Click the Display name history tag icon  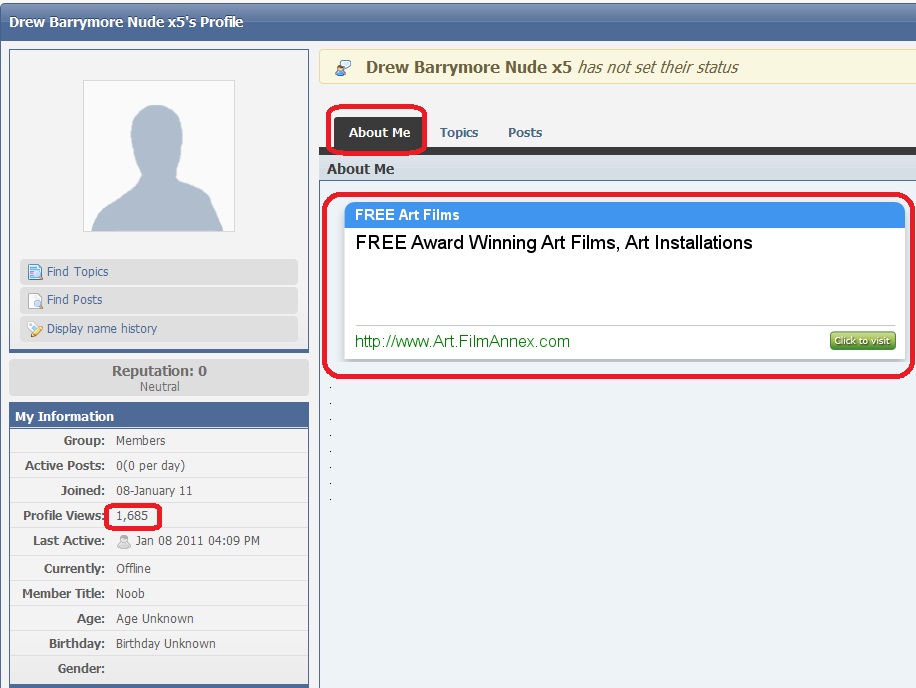(x=35, y=329)
